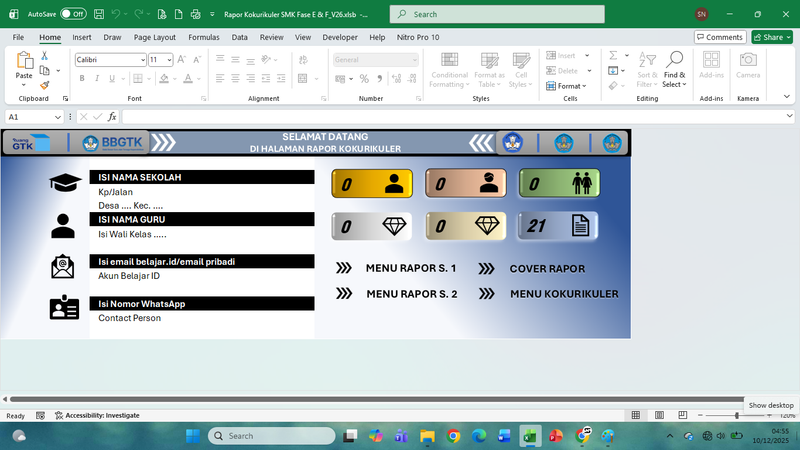Open COVER RAPOR link
This screenshot has width=800, height=450.
547,269
